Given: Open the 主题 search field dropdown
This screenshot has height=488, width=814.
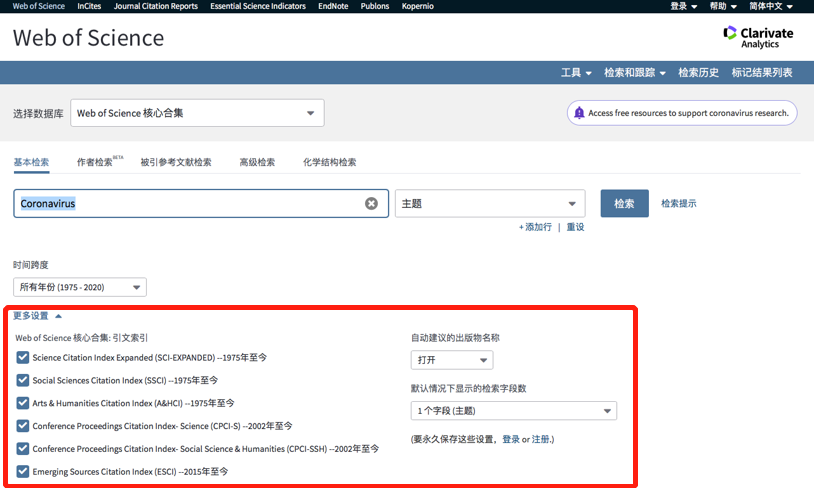Looking at the screenshot, I should pyautogui.click(x=490, y=204).
